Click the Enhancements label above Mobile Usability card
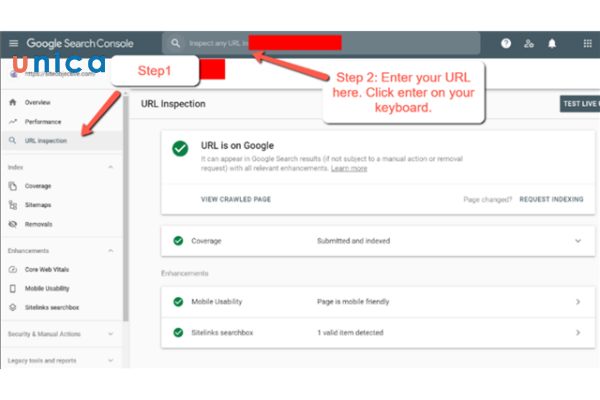Viewport: 600px width, 400px height. coord(185,273)
